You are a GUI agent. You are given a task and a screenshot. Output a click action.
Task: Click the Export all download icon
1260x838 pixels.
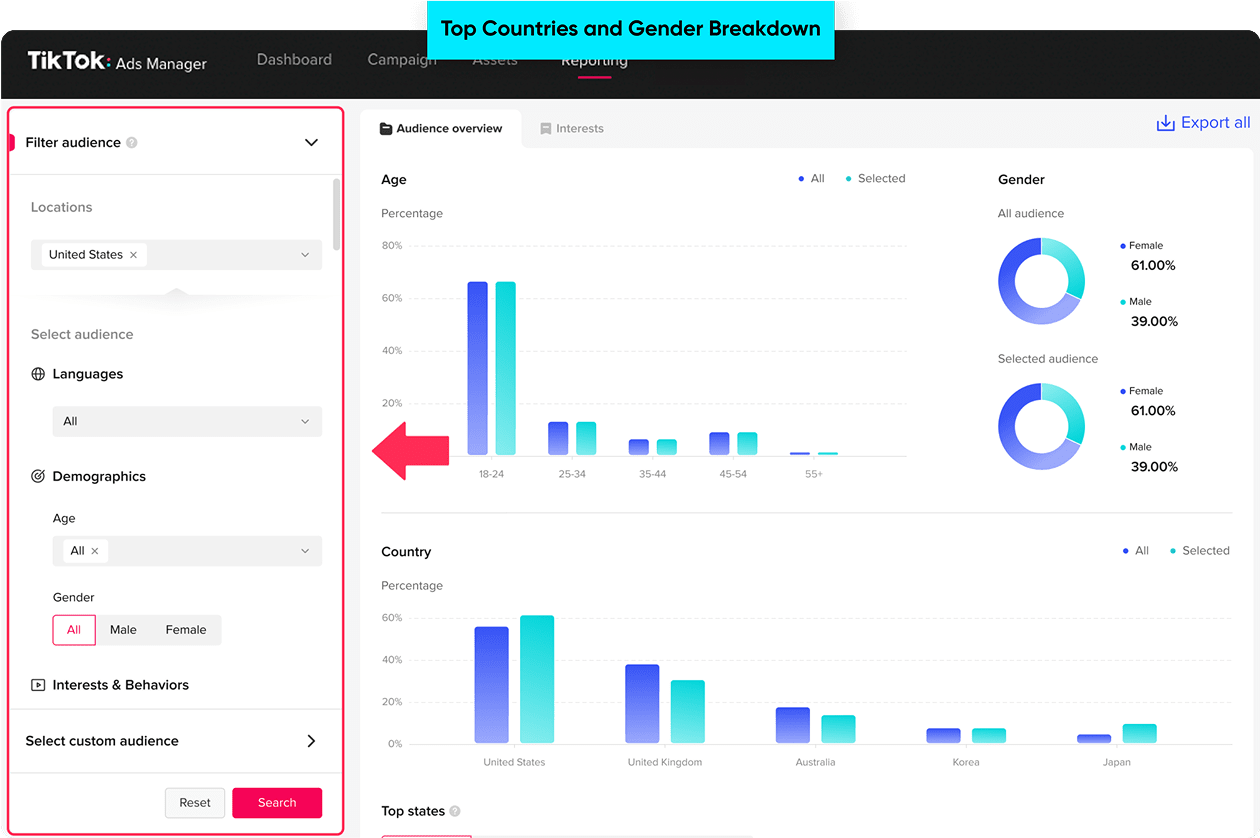[1165, 123]
